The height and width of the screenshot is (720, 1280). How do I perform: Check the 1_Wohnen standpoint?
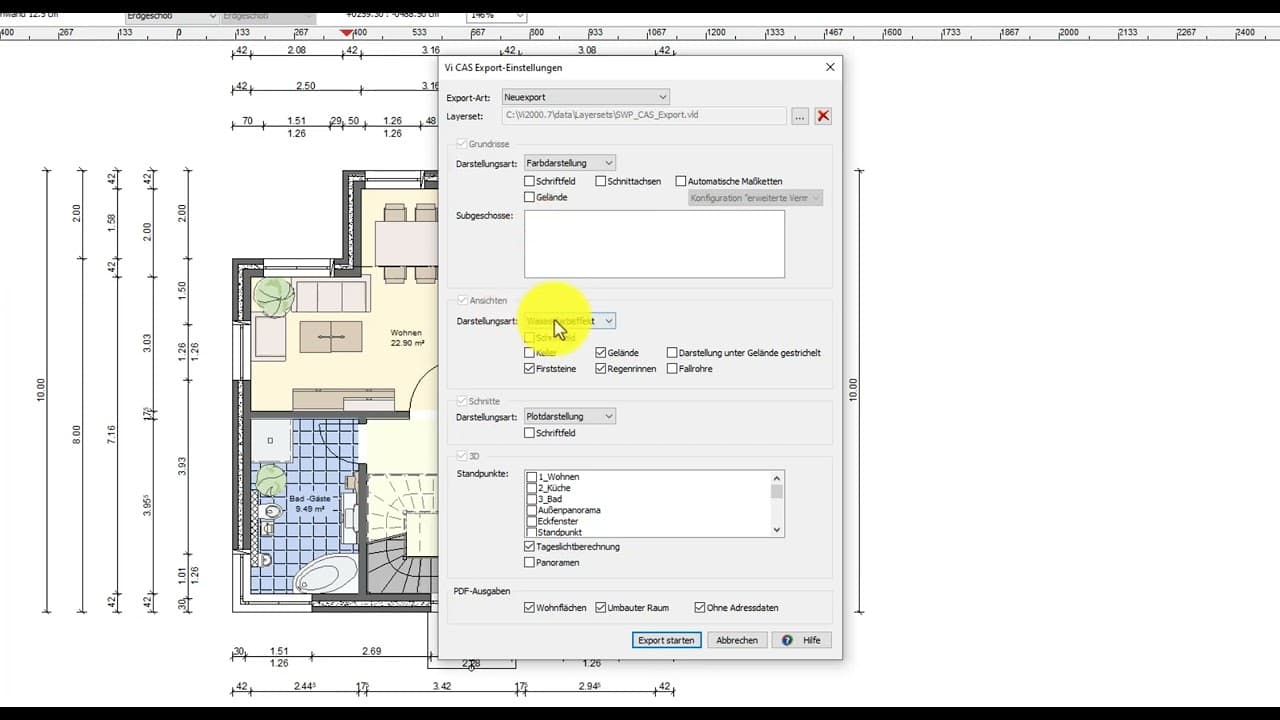[532, 477]
